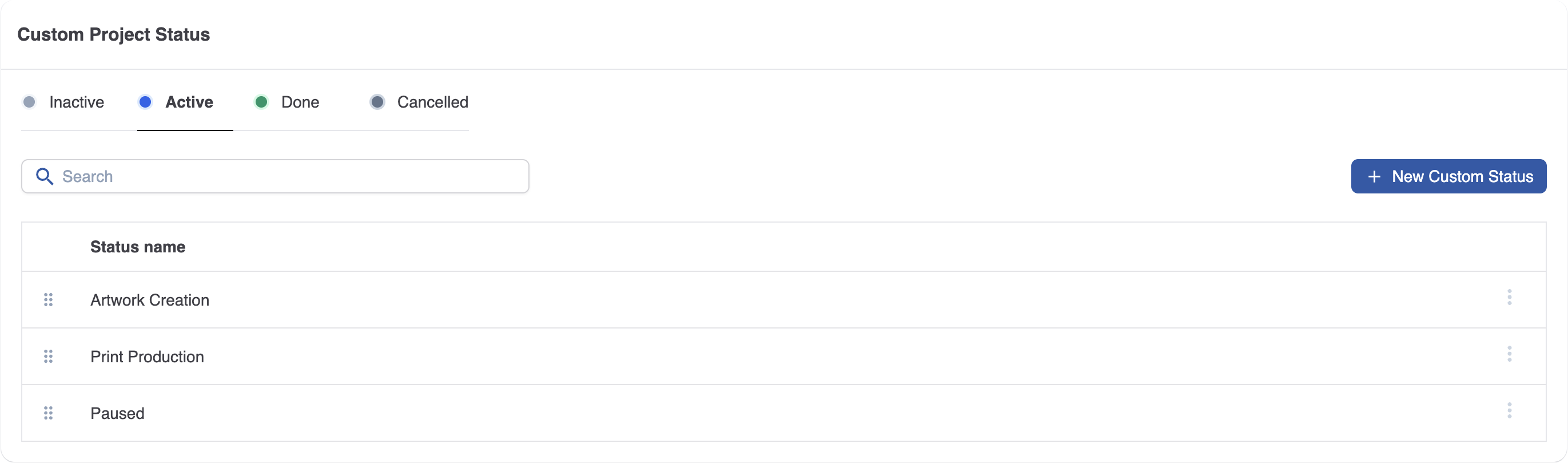This screenshot has height=463, width=1568.
Task: Click the drag handle beside Paused
Action: click(x=49, y=413)
